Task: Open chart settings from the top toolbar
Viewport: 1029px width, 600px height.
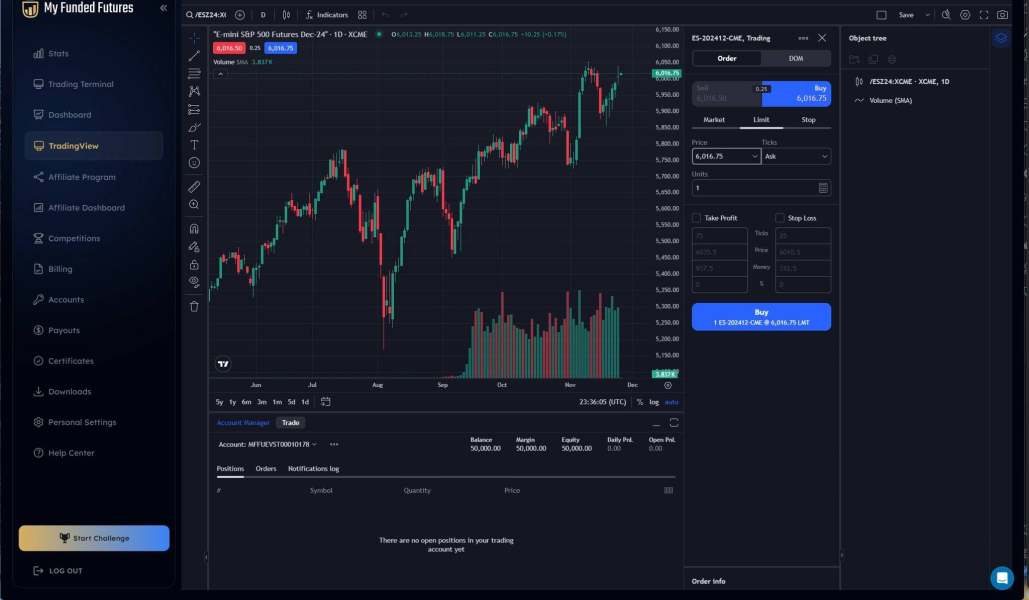Action: pos(965,14)
